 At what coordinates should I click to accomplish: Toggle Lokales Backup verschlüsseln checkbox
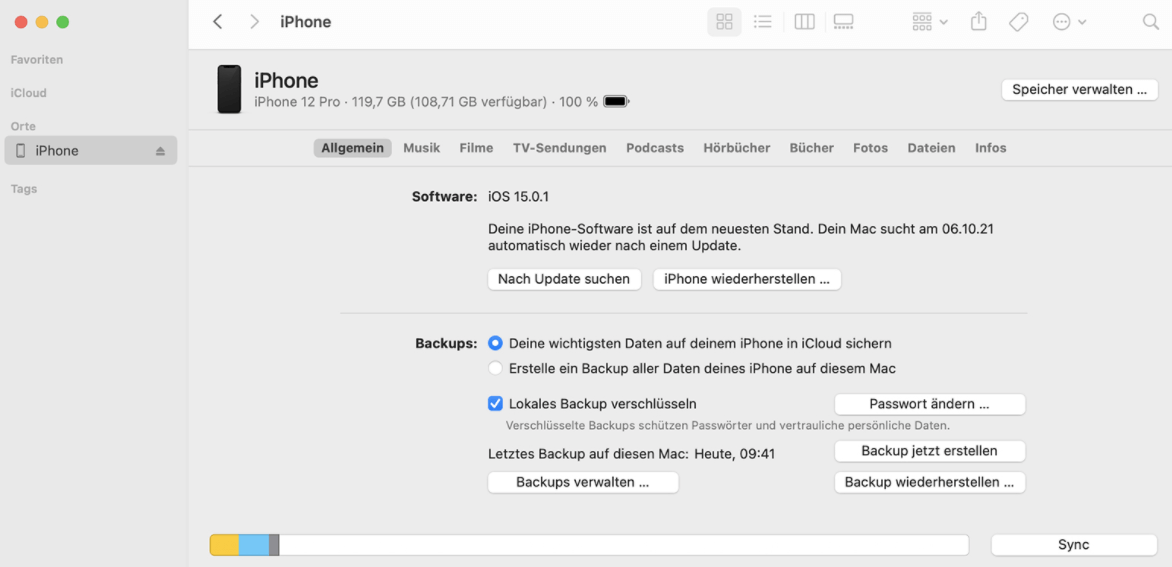pyautogui.click(x=495, y=404)
